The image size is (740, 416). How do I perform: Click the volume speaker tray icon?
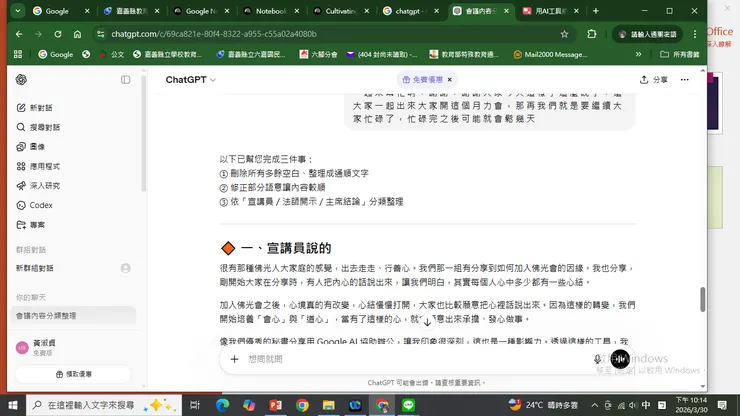pos(633,405)
